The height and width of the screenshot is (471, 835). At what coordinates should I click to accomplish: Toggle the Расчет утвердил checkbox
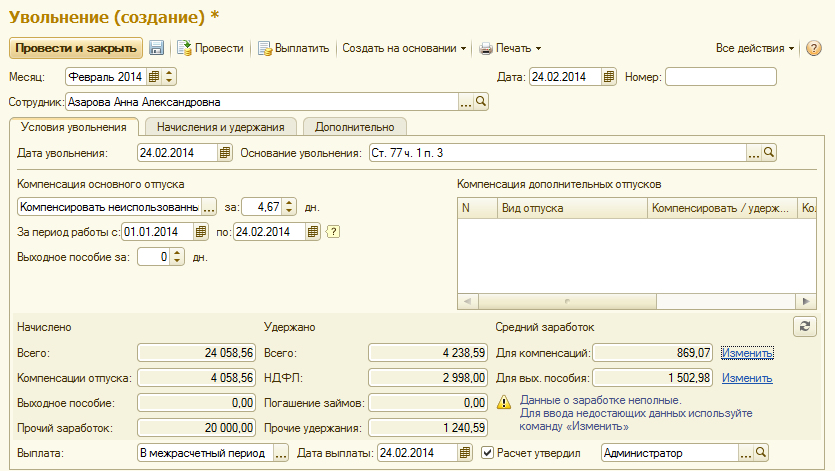(x=488, y=453)
